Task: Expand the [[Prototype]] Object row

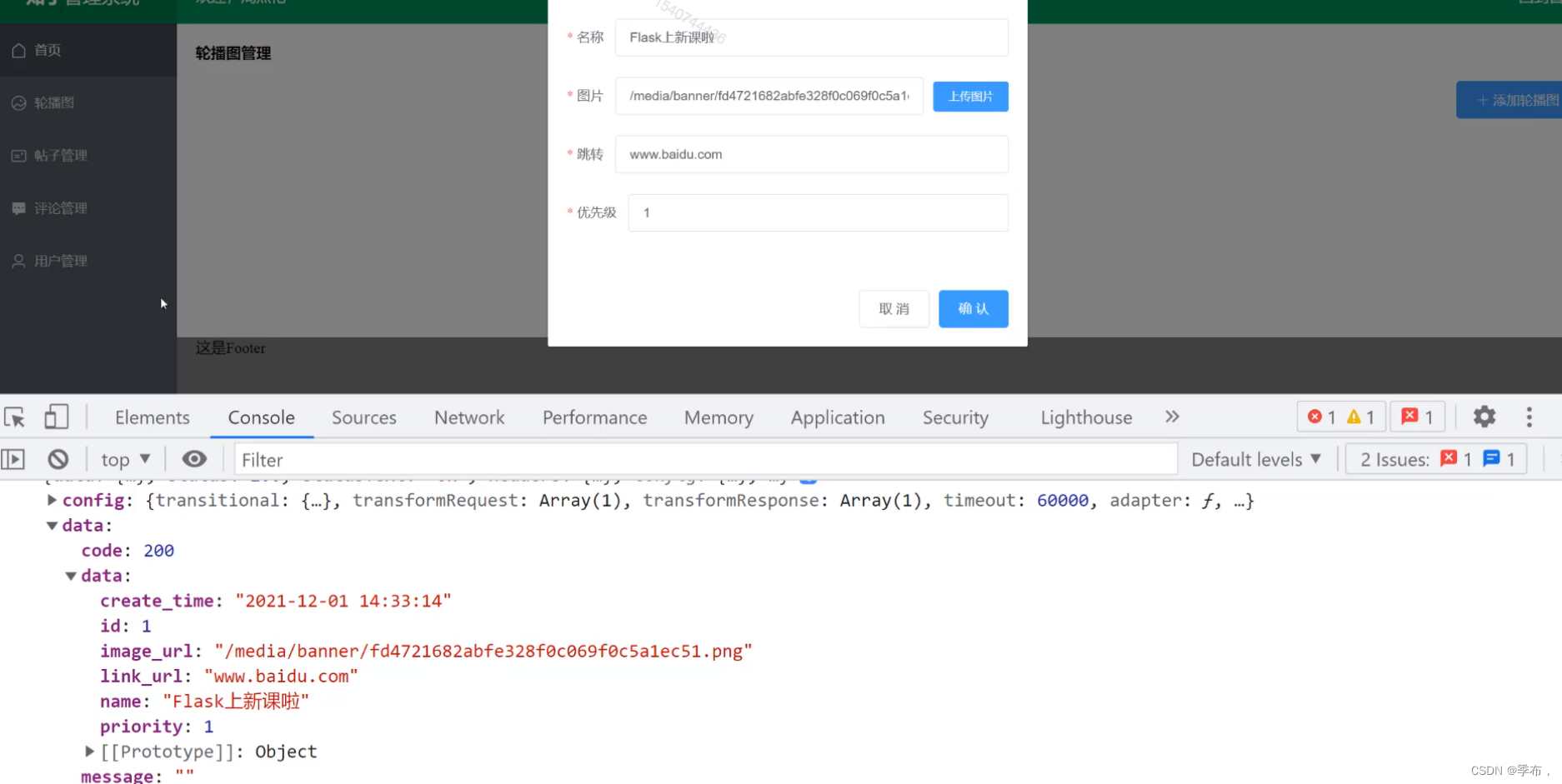Action: pyautogui.click(x=89, y=752)
